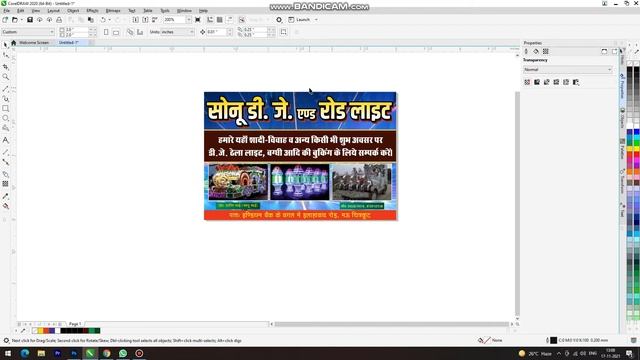Click the Undo icon
The image size is (640, 360).
coord(103,20)
